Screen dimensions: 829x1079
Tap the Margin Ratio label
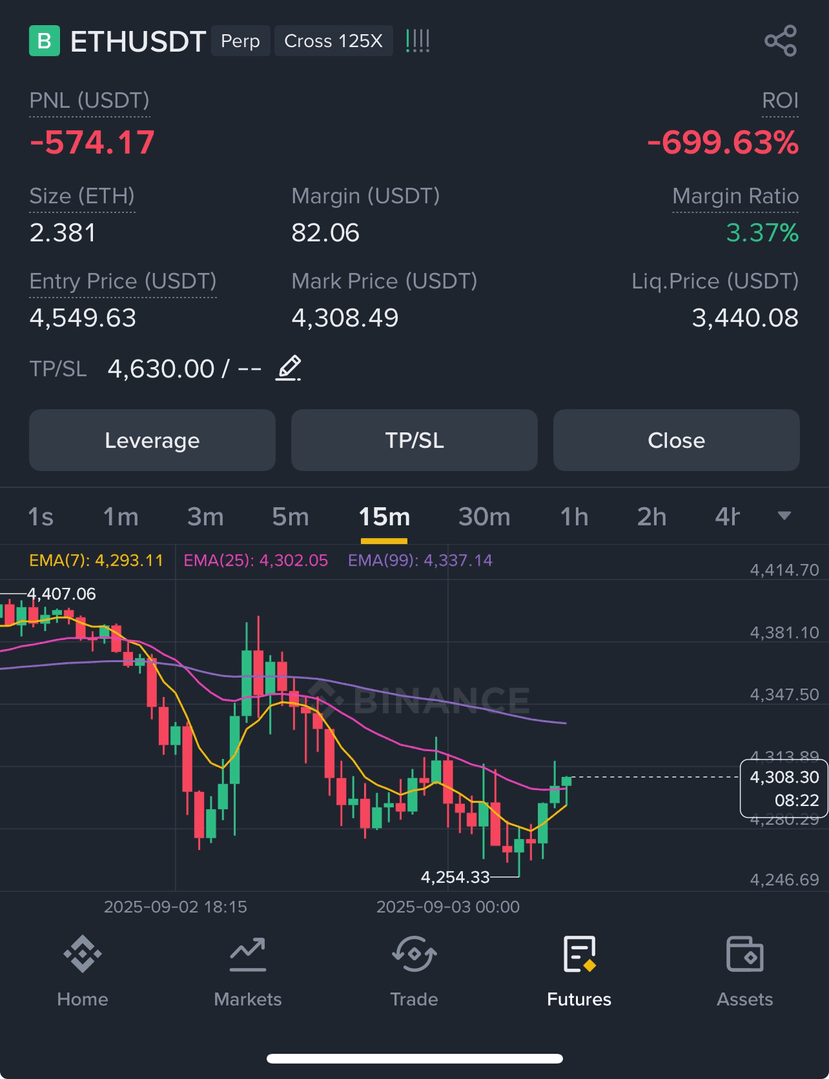point(735,196)
